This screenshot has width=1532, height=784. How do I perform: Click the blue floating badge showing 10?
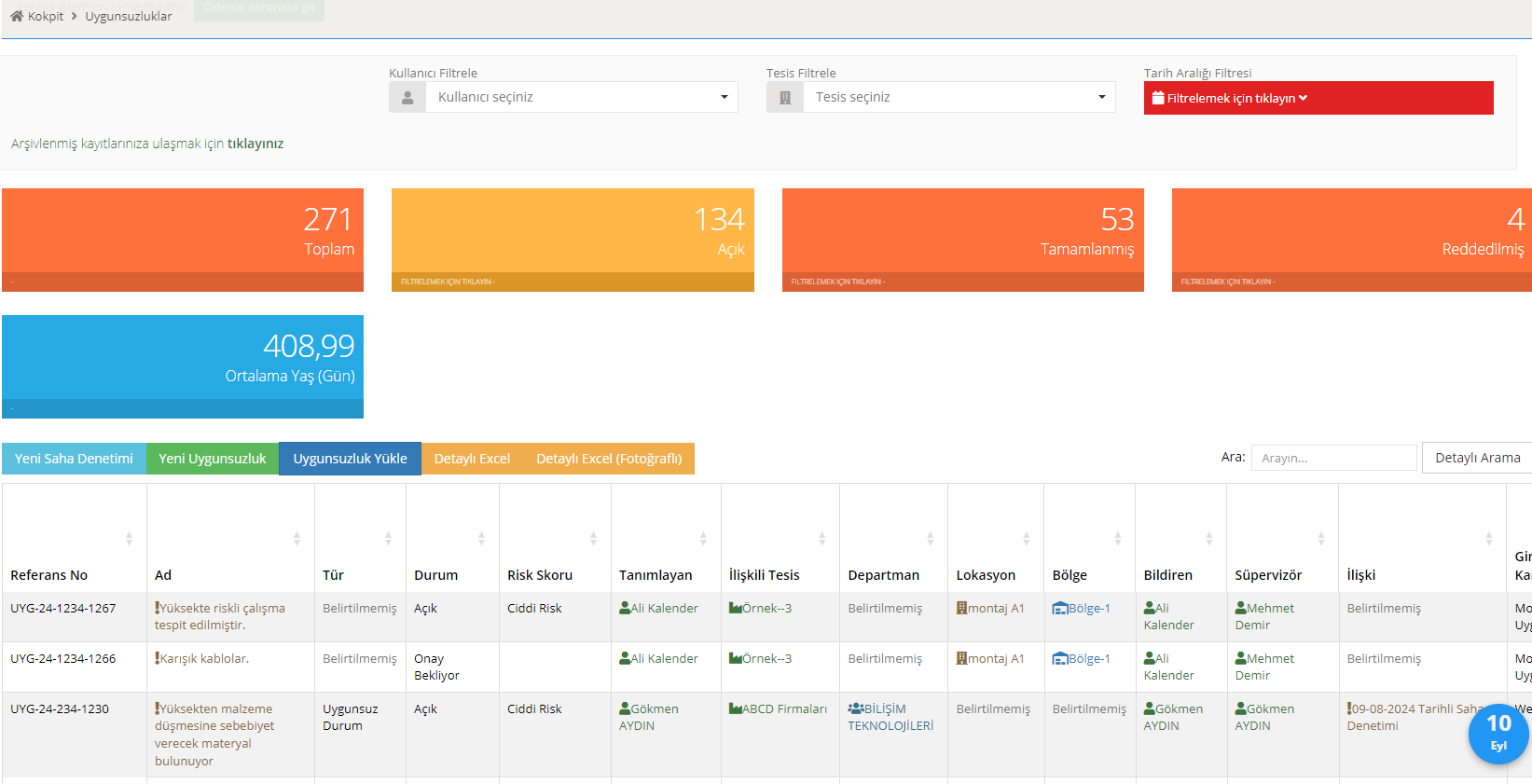[1497, 734]
